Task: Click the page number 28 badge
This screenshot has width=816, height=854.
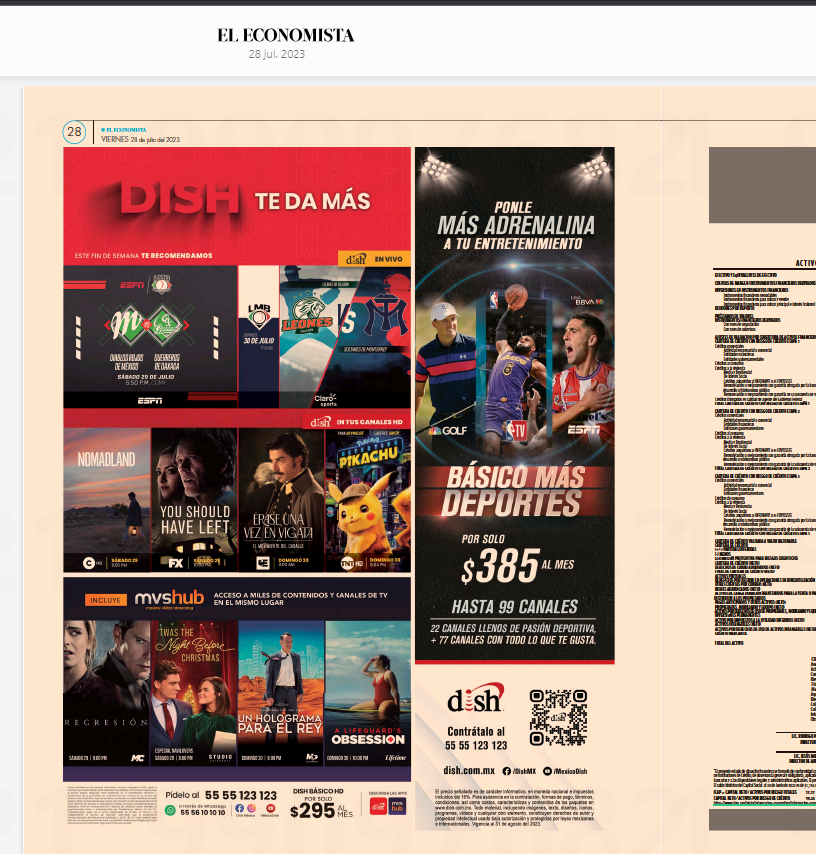Action: tap(75, 132)
